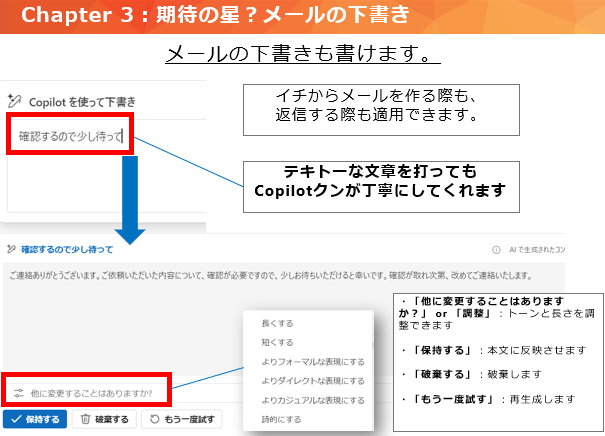
Task: Click the sparkle pen icon beside prompt heading
Action: pyautogui.click(x=11, y=249)
